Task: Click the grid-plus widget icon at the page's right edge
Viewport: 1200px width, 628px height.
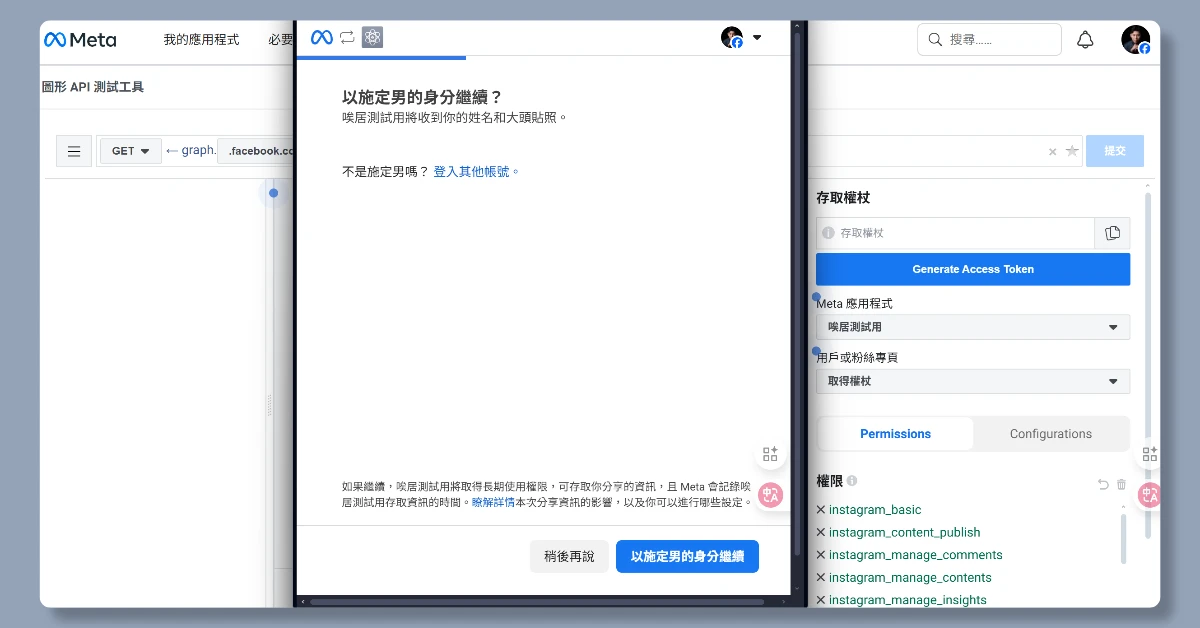Action: 1150,454
